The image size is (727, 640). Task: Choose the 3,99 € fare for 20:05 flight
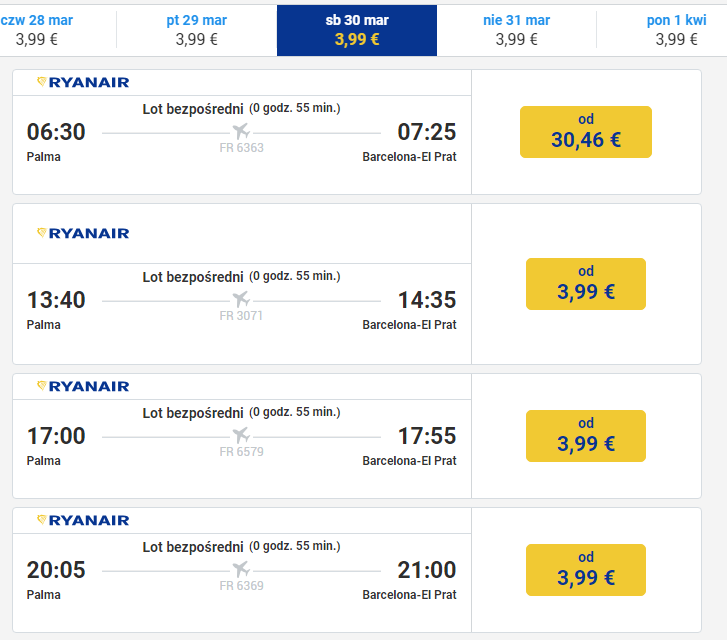(x=586, y=570)
